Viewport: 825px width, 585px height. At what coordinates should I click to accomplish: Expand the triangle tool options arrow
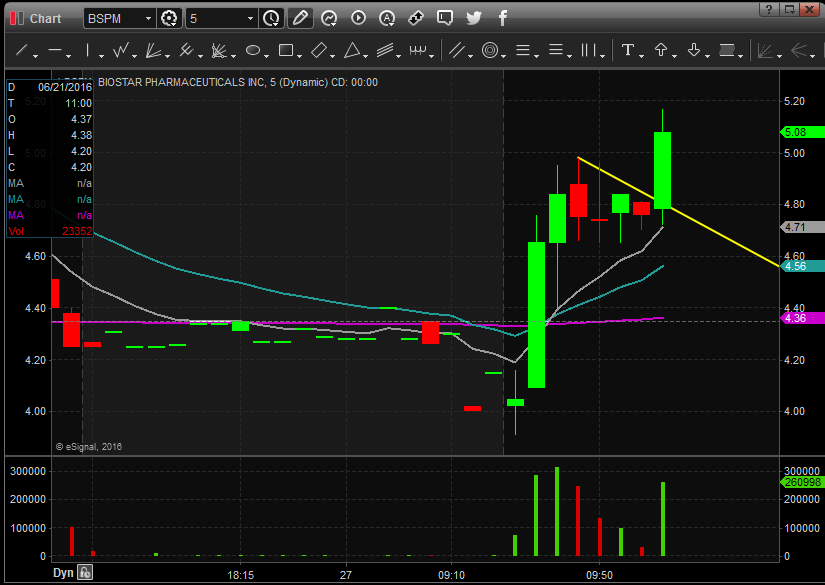click(366, 56)
